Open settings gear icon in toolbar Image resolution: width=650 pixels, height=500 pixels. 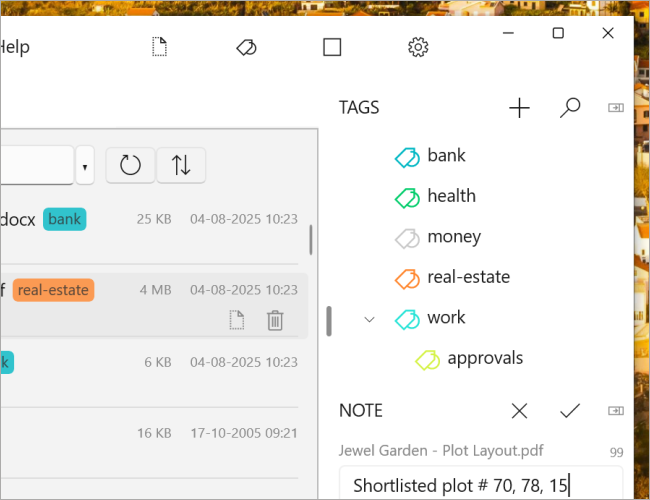(419, 47)
